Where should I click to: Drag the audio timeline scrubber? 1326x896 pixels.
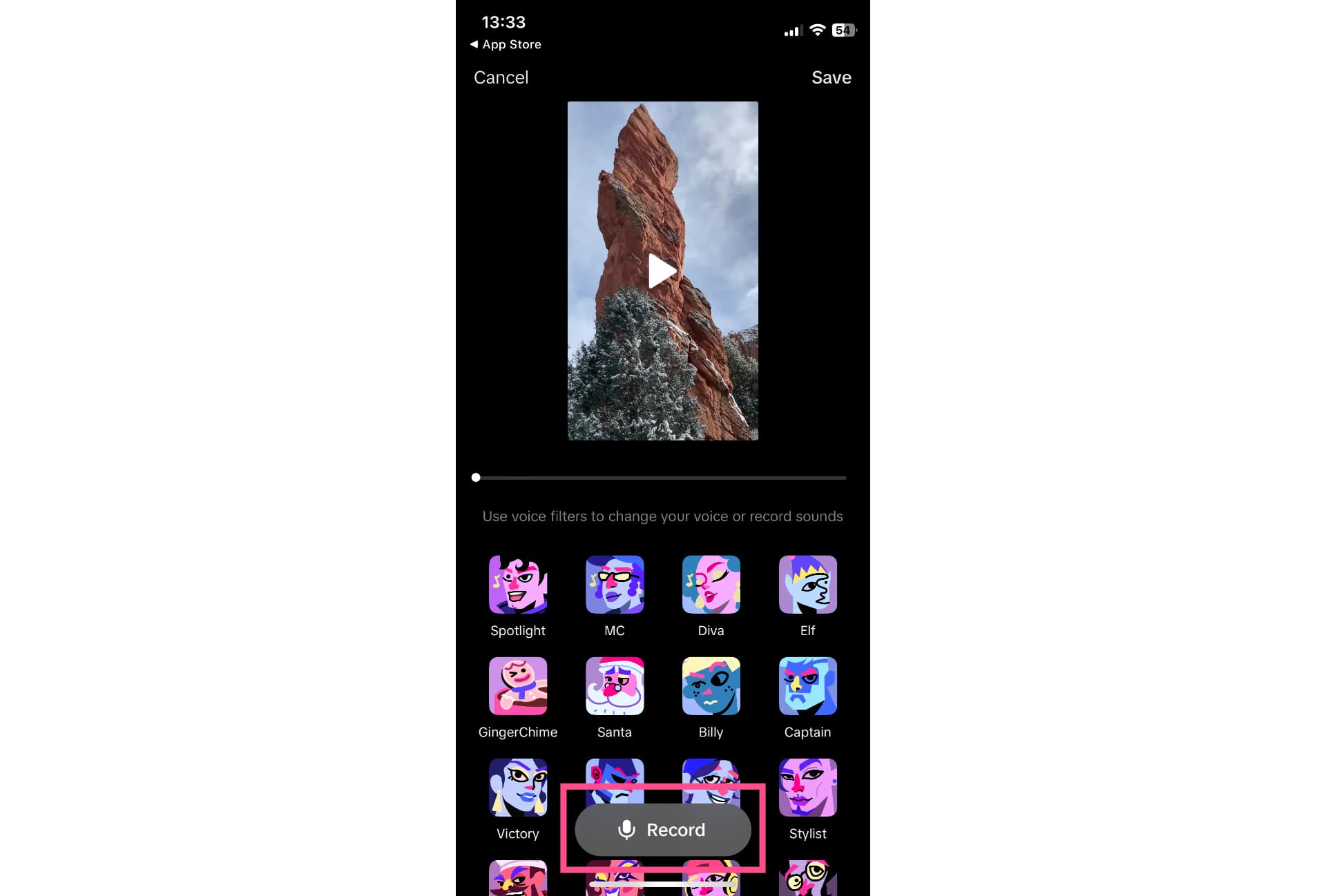pyautogui.click(x=476, y=476)
